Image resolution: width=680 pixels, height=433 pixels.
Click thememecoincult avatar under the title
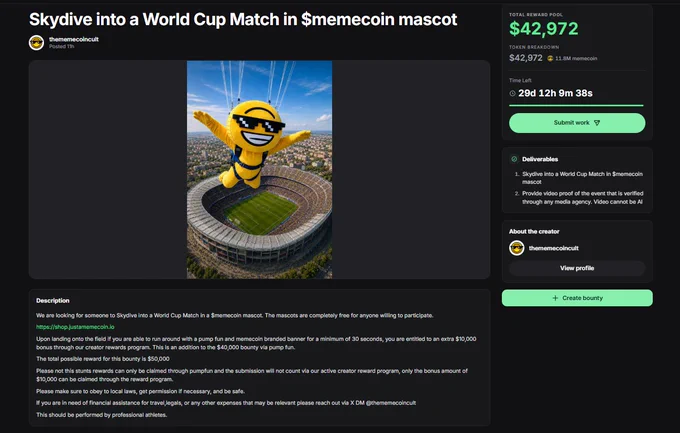36,43
